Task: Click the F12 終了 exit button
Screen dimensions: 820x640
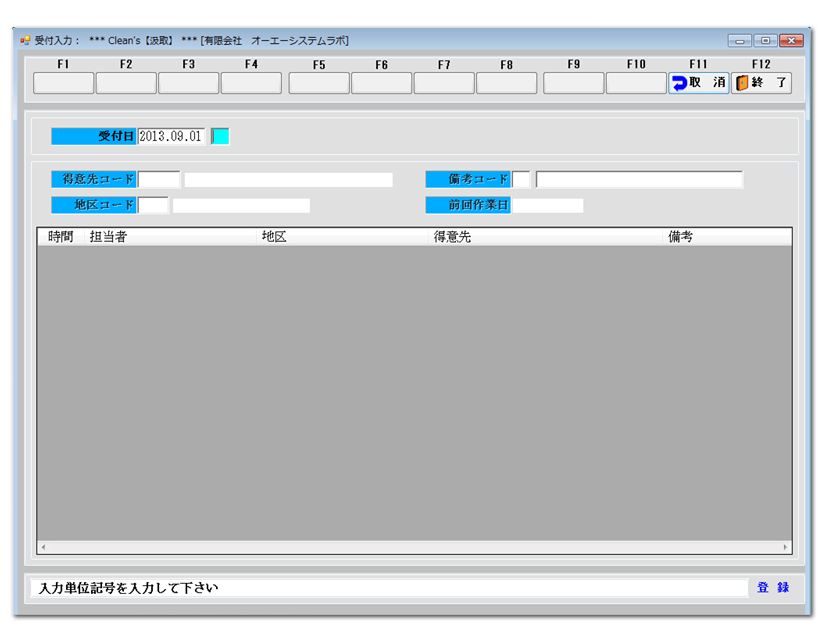Action: coord(761,83)
